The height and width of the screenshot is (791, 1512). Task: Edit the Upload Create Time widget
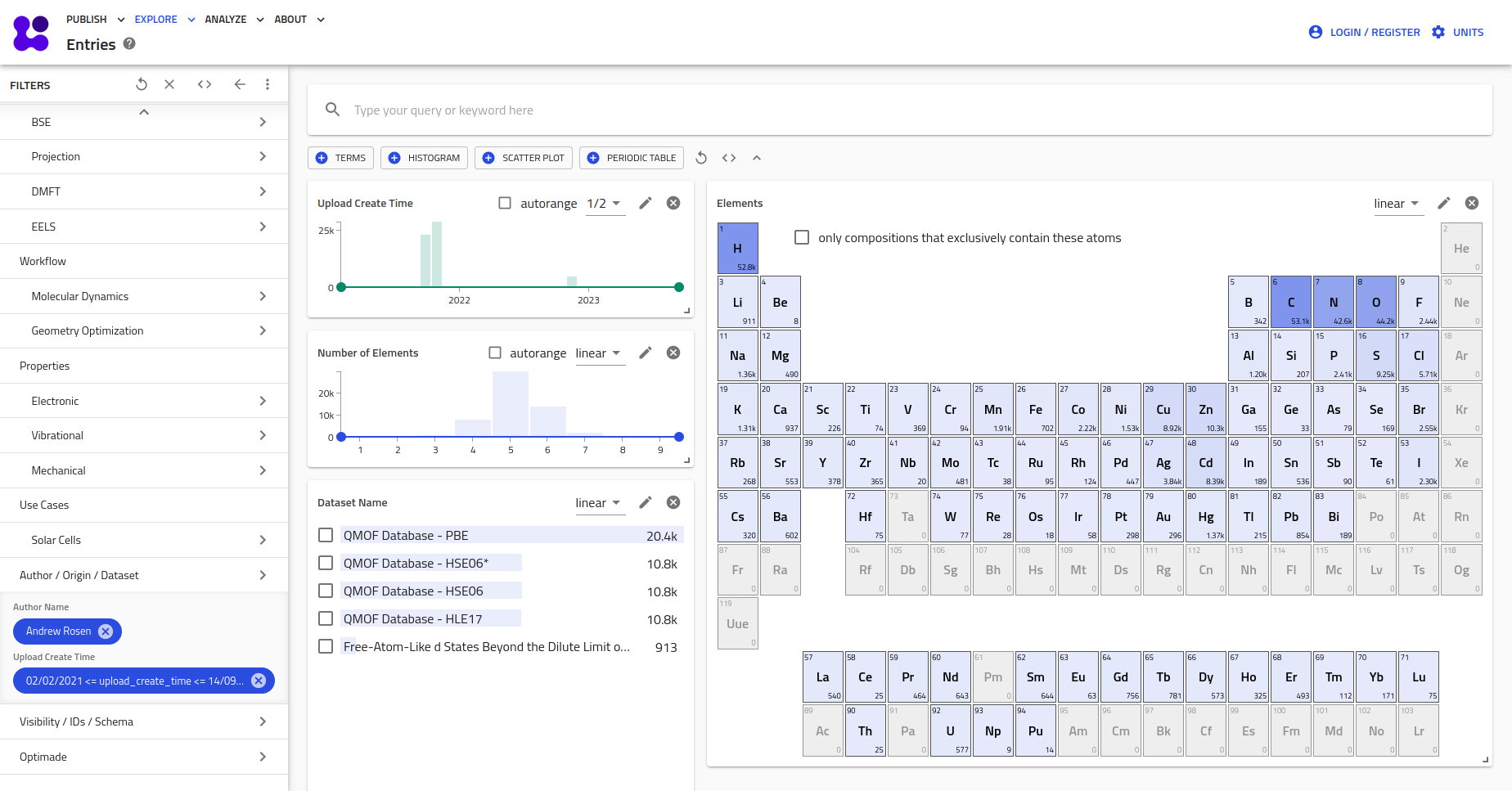click(646, 203)
